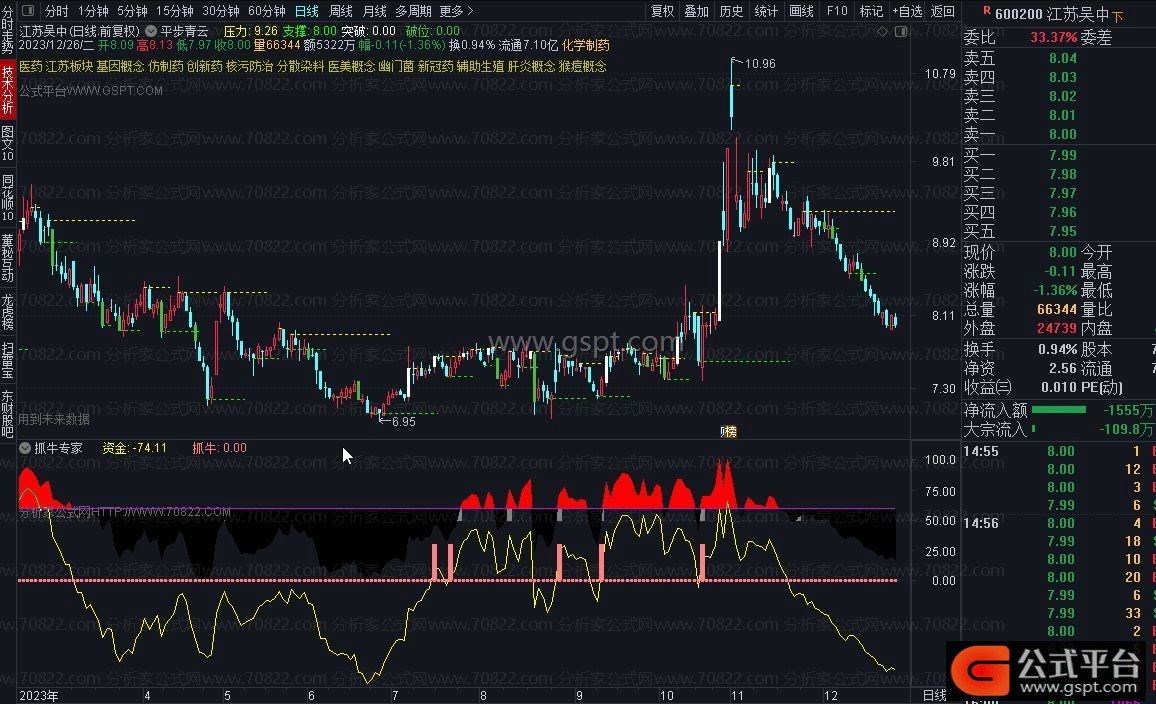Open the 历史 history button

[731, 11]
